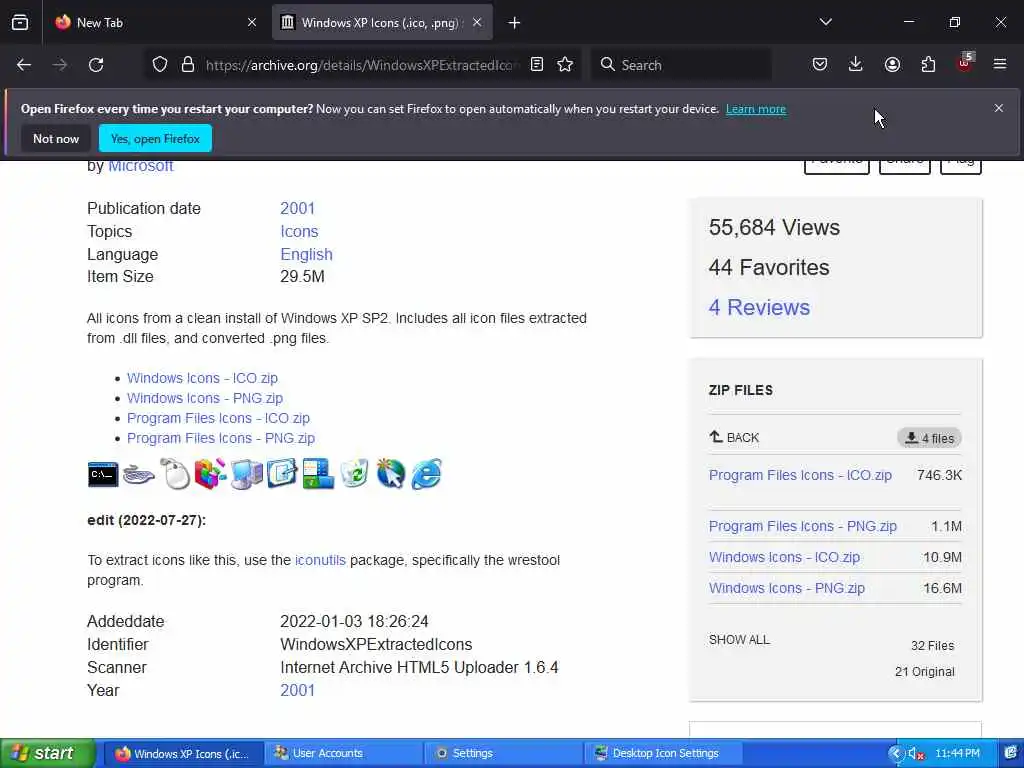Screen dimensions: 1024x768
Task: Open the English language link
Action: 306,254
